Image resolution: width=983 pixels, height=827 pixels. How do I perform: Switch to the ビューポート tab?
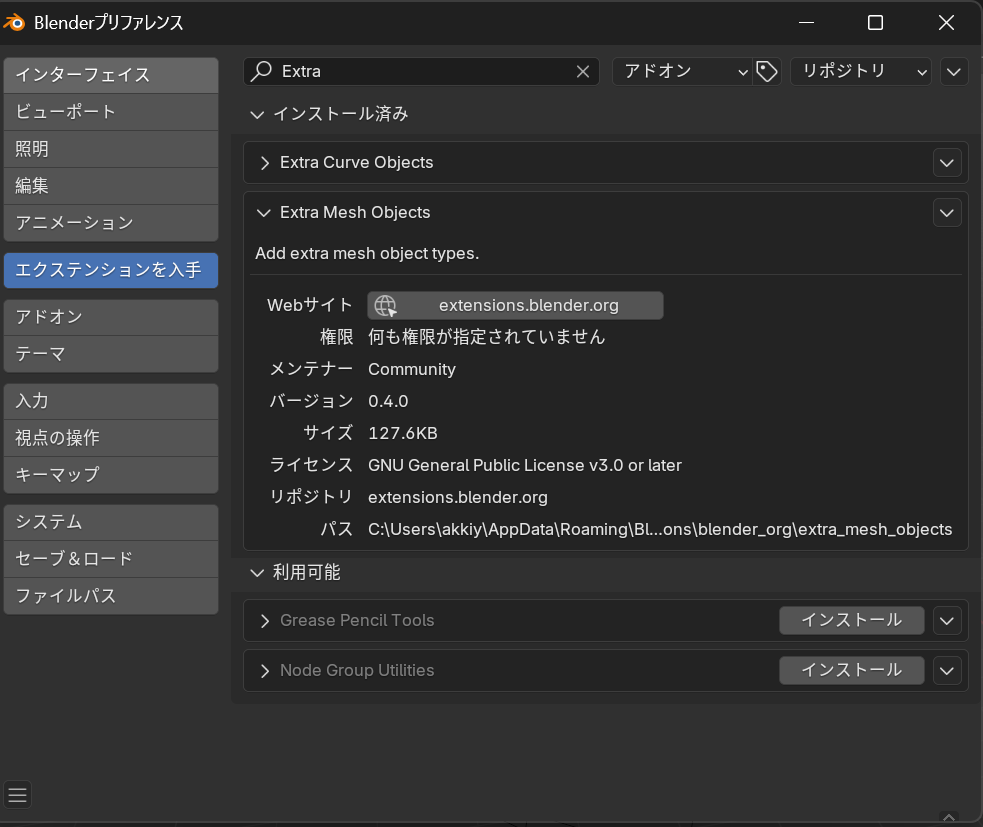tap(111, 112)
